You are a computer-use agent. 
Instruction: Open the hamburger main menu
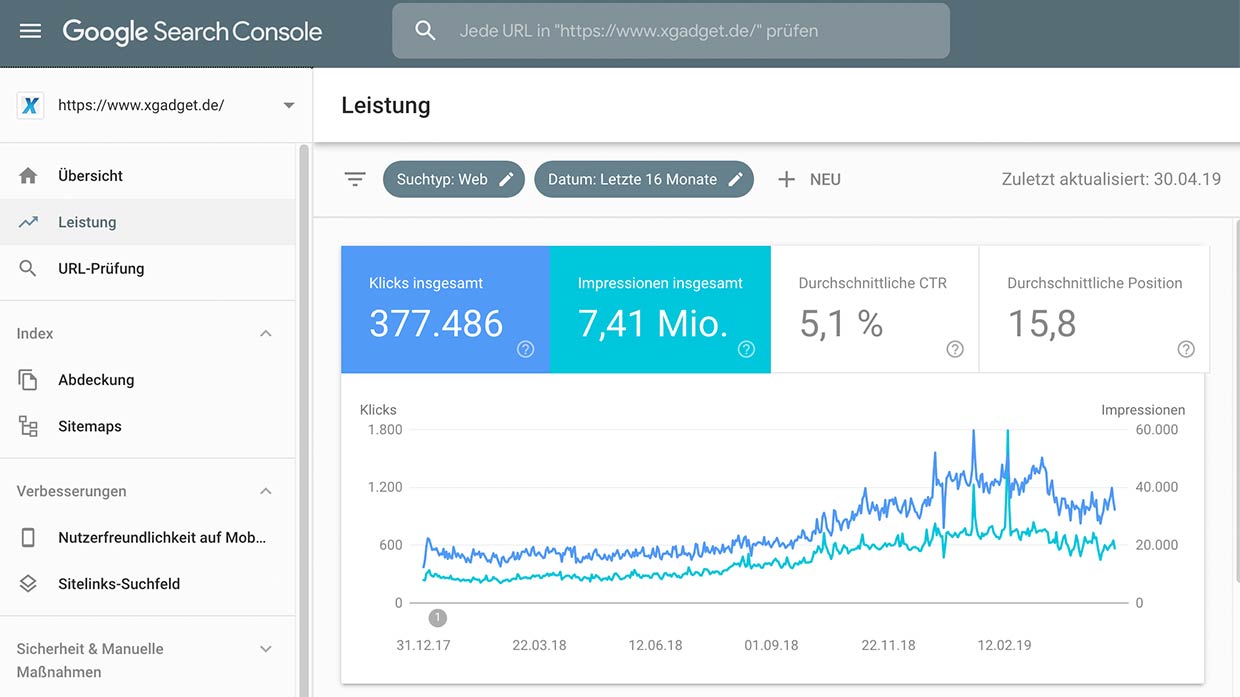[x=30, y=31]
